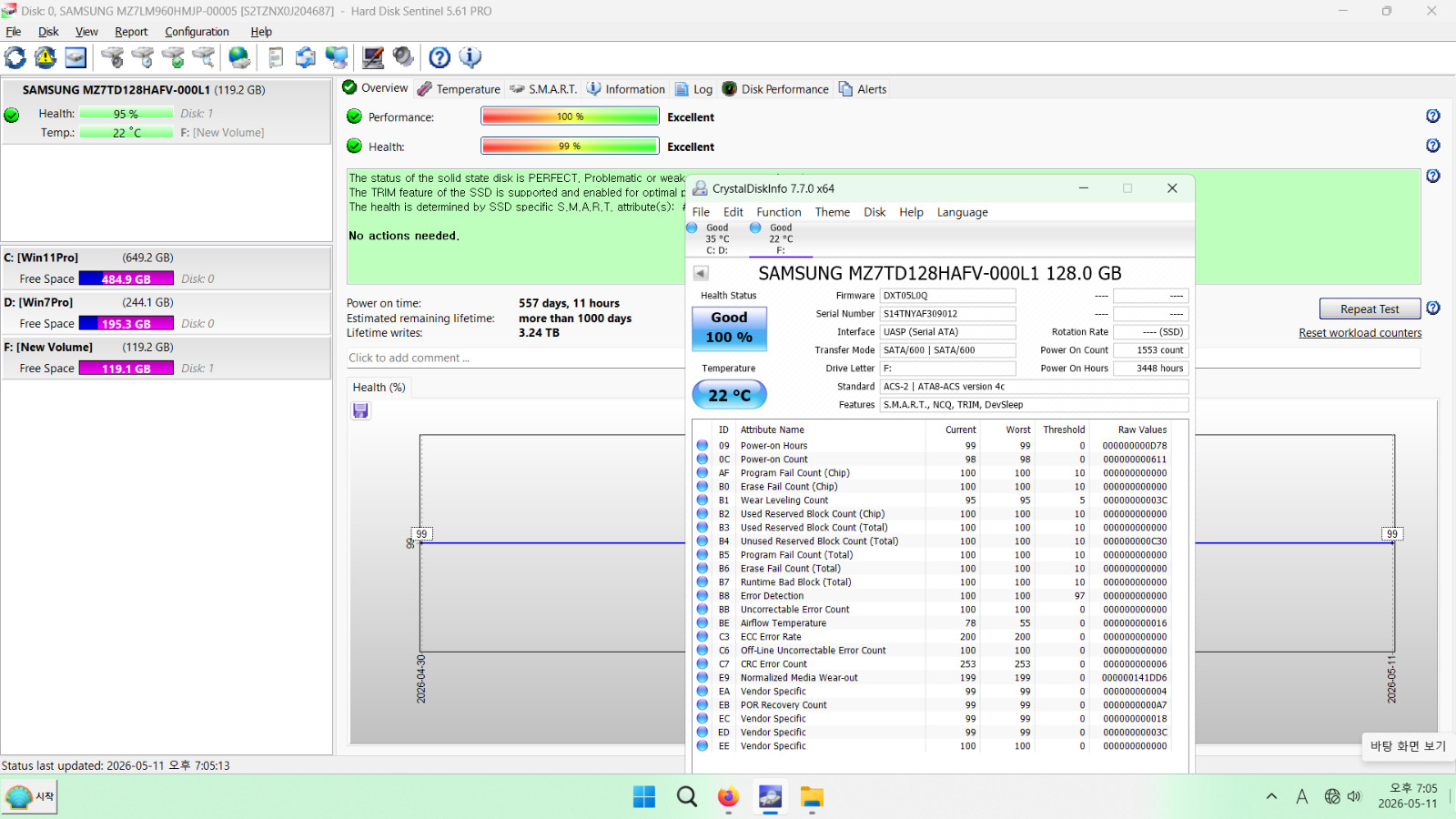Image resolution: width=1456 pixels, height=819 pixels.
Task: Click the C: Free Space 484.9 GB bar
Action: 126,279
